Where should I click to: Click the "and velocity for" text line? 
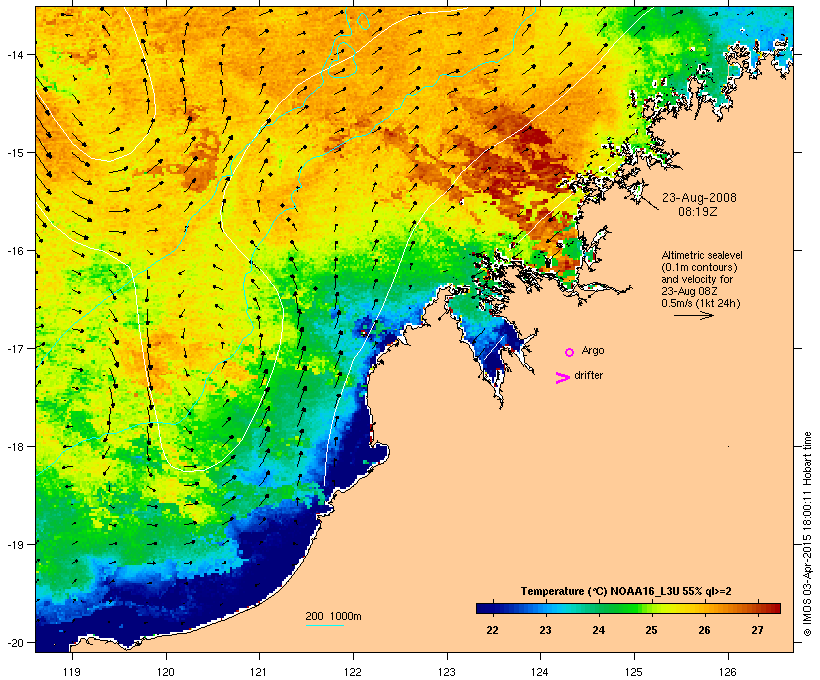coord(697,279)
